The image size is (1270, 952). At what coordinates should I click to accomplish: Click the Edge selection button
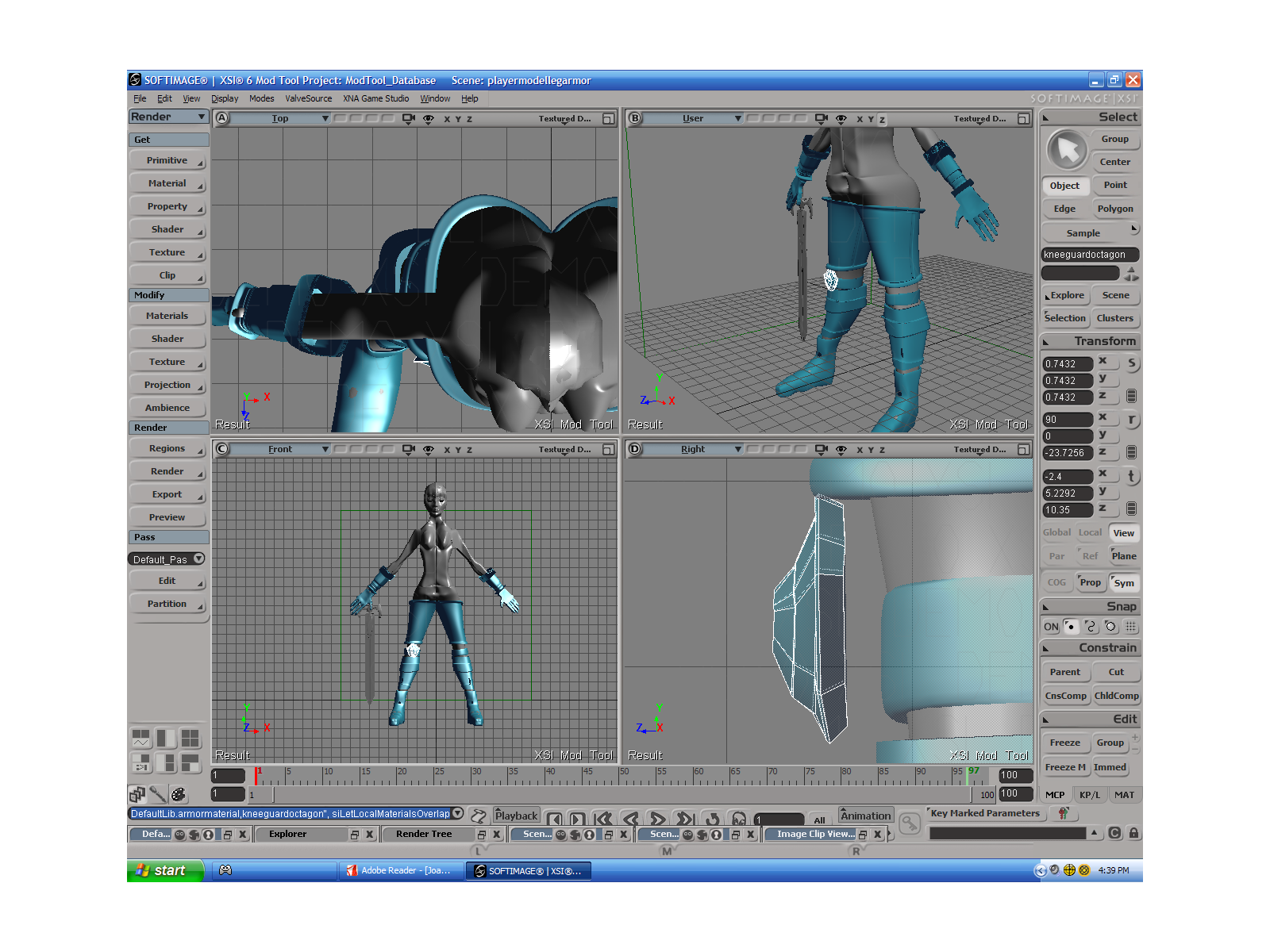1064,209
